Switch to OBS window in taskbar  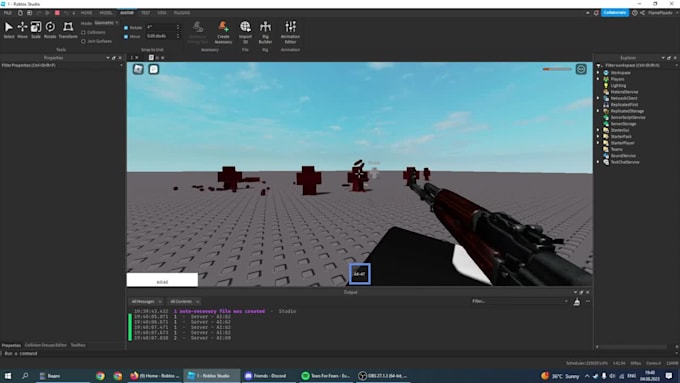[383, 376]
